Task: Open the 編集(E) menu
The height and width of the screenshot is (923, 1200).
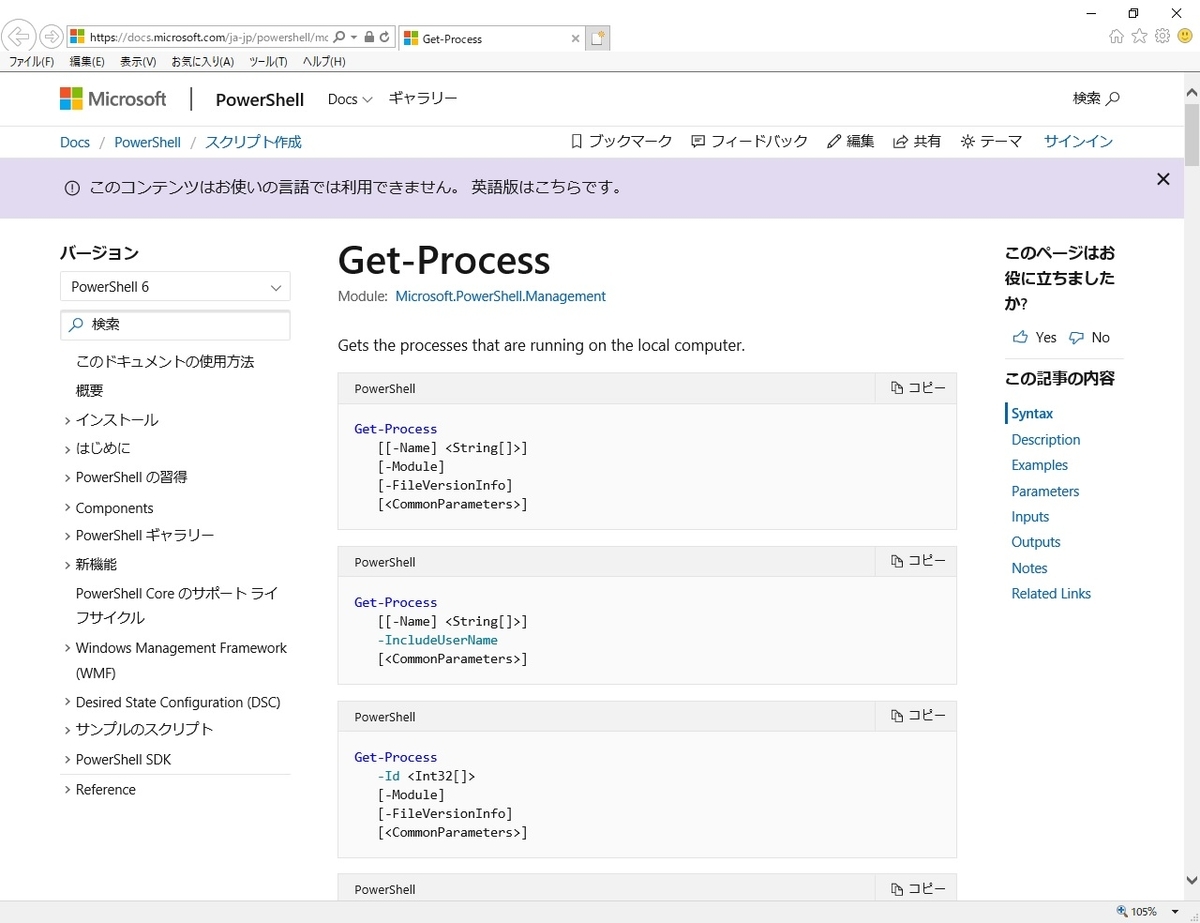Action: [87, 62]
